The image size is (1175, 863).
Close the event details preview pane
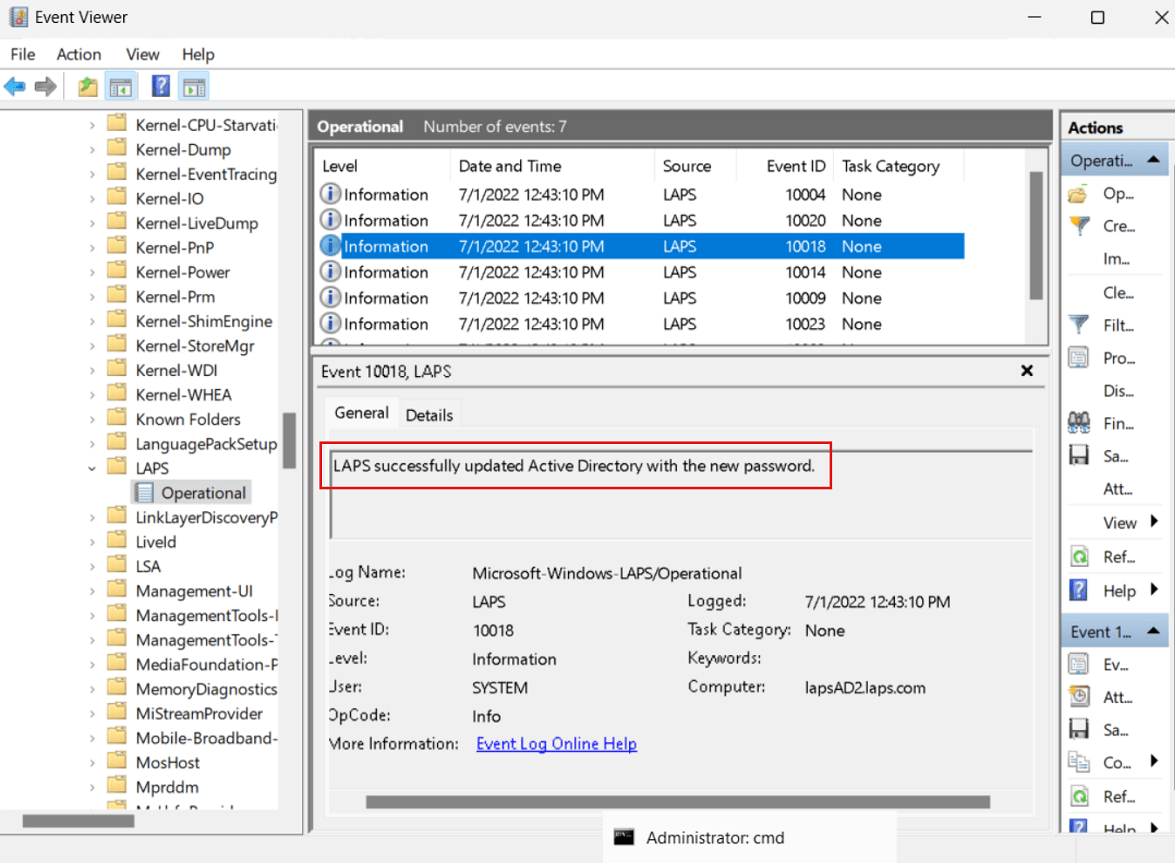point(1026,370)
